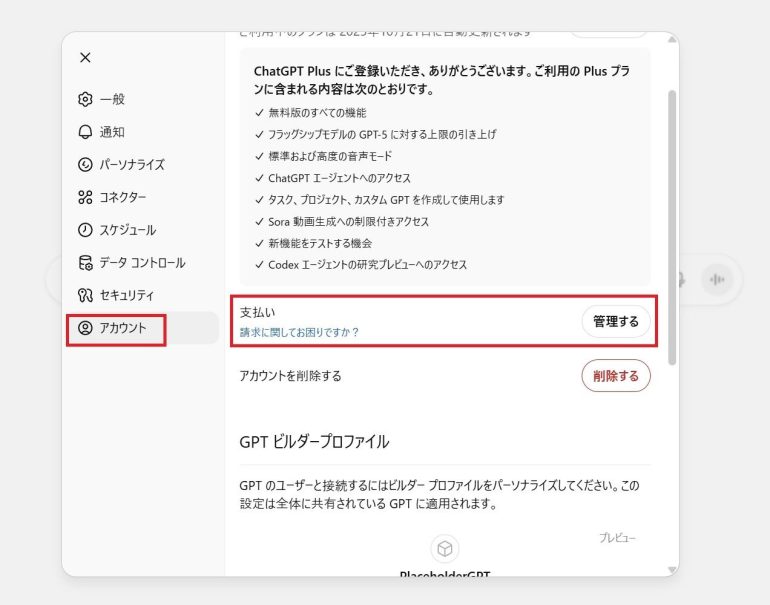The height and width of the screenshot is (605, 770).
Task: Click the cube icon above PlaceholderGPT
Action: click(445, 548)
